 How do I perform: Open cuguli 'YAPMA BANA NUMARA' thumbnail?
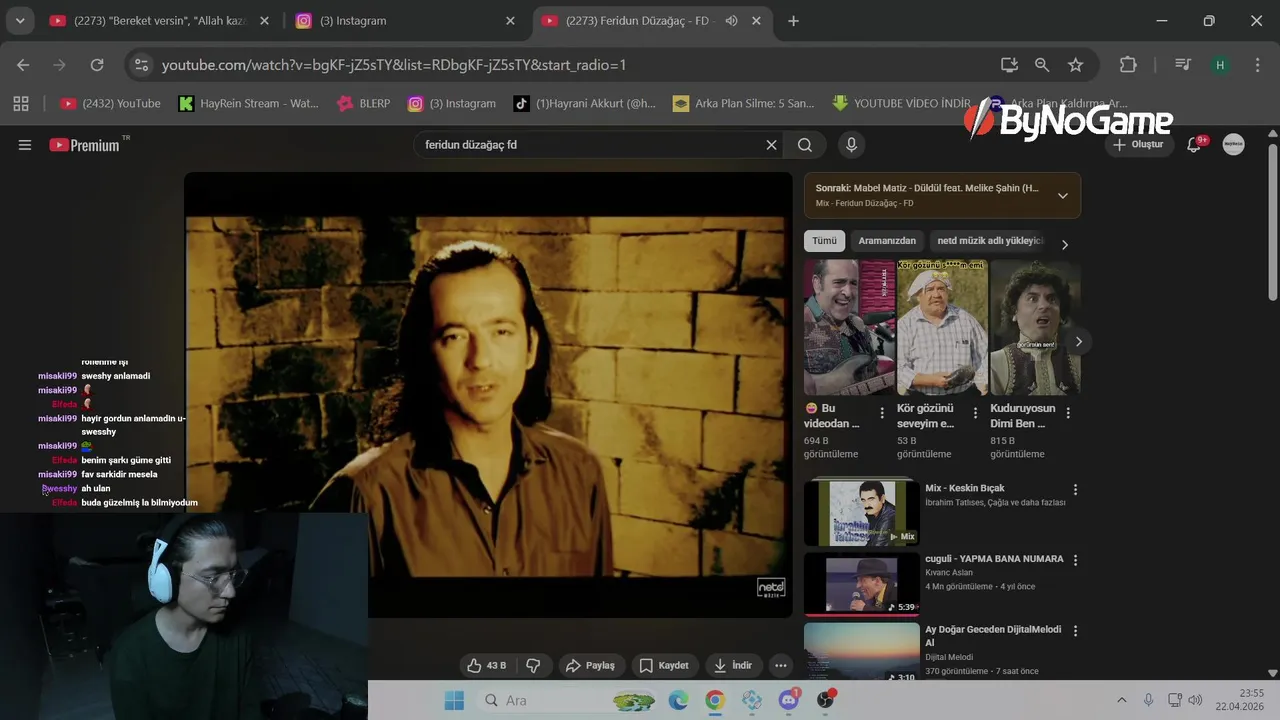[862, 584]
